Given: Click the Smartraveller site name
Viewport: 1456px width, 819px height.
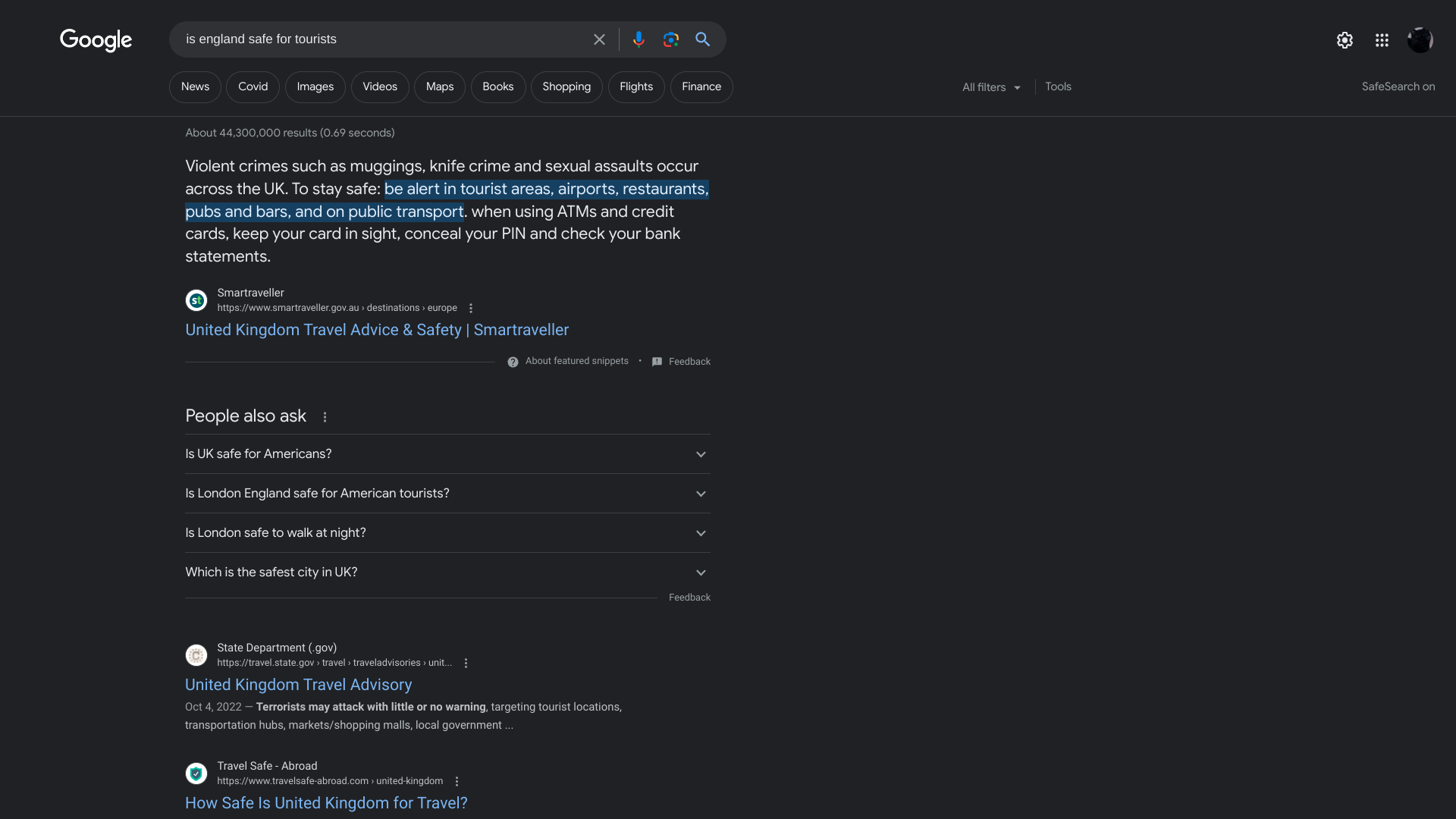Looking at the screenshot, I should (250, 293).
